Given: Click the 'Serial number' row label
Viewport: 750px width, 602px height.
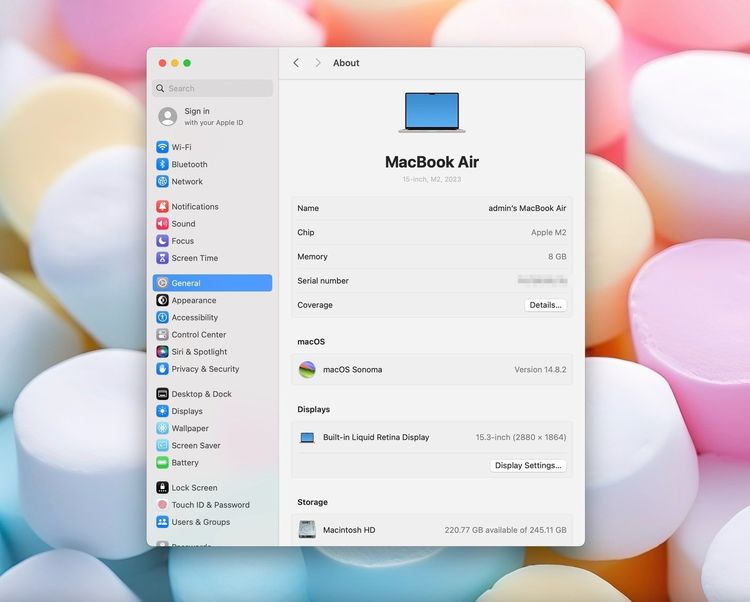Looking at the screenshot, I should pos(323,281).
